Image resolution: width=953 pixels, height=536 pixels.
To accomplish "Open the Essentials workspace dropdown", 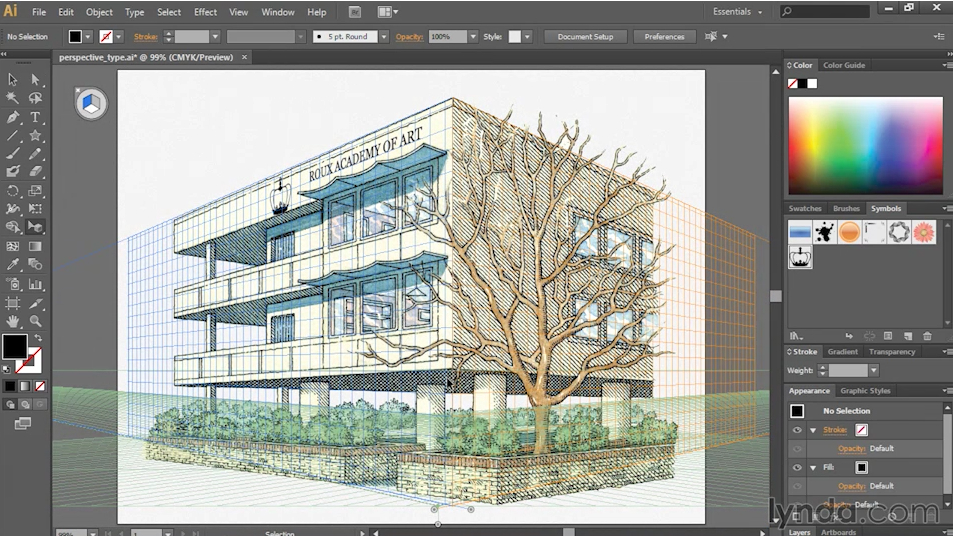I will click(737, 12).
